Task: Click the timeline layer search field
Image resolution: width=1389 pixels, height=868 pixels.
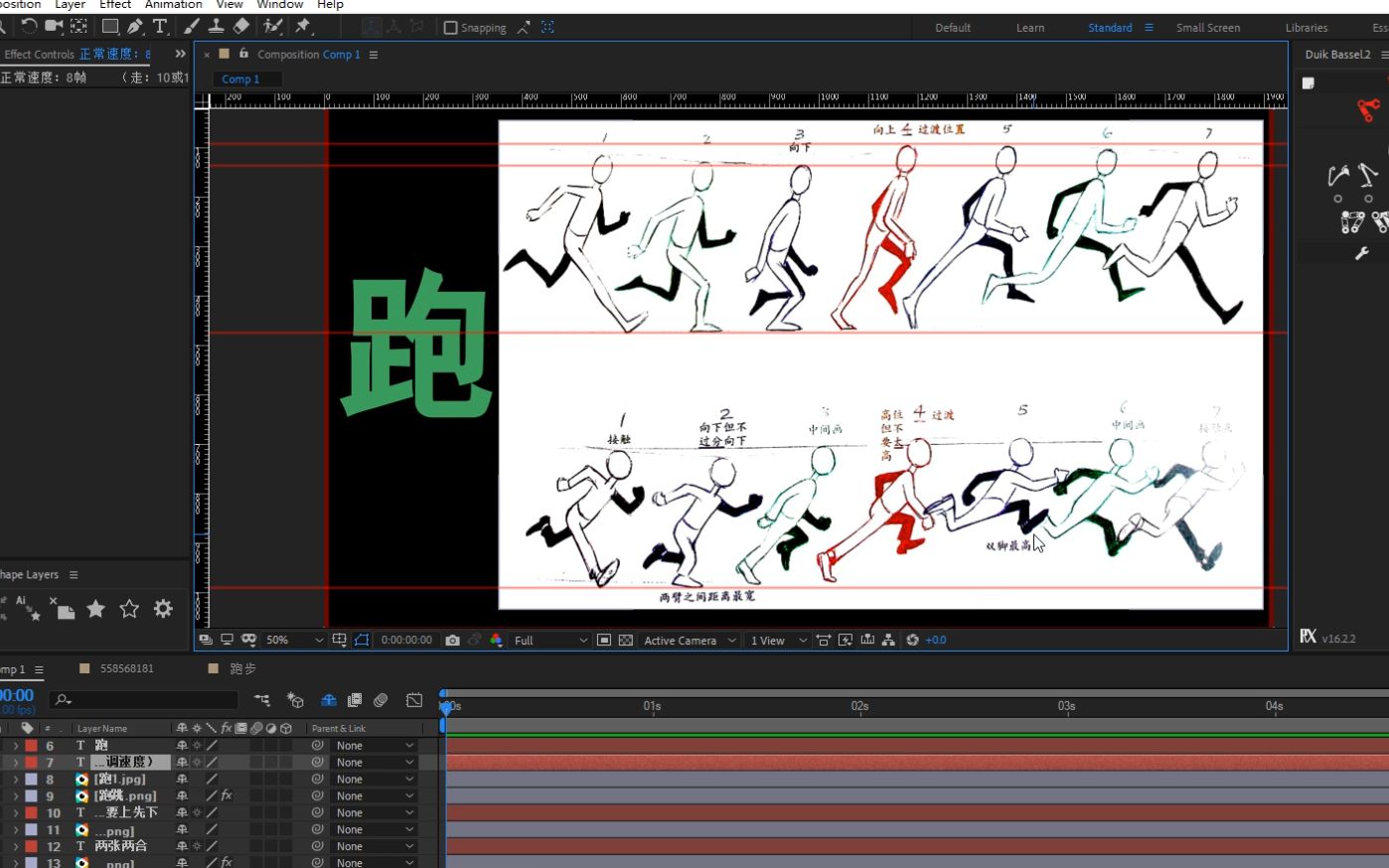Action: click(149, 700)
